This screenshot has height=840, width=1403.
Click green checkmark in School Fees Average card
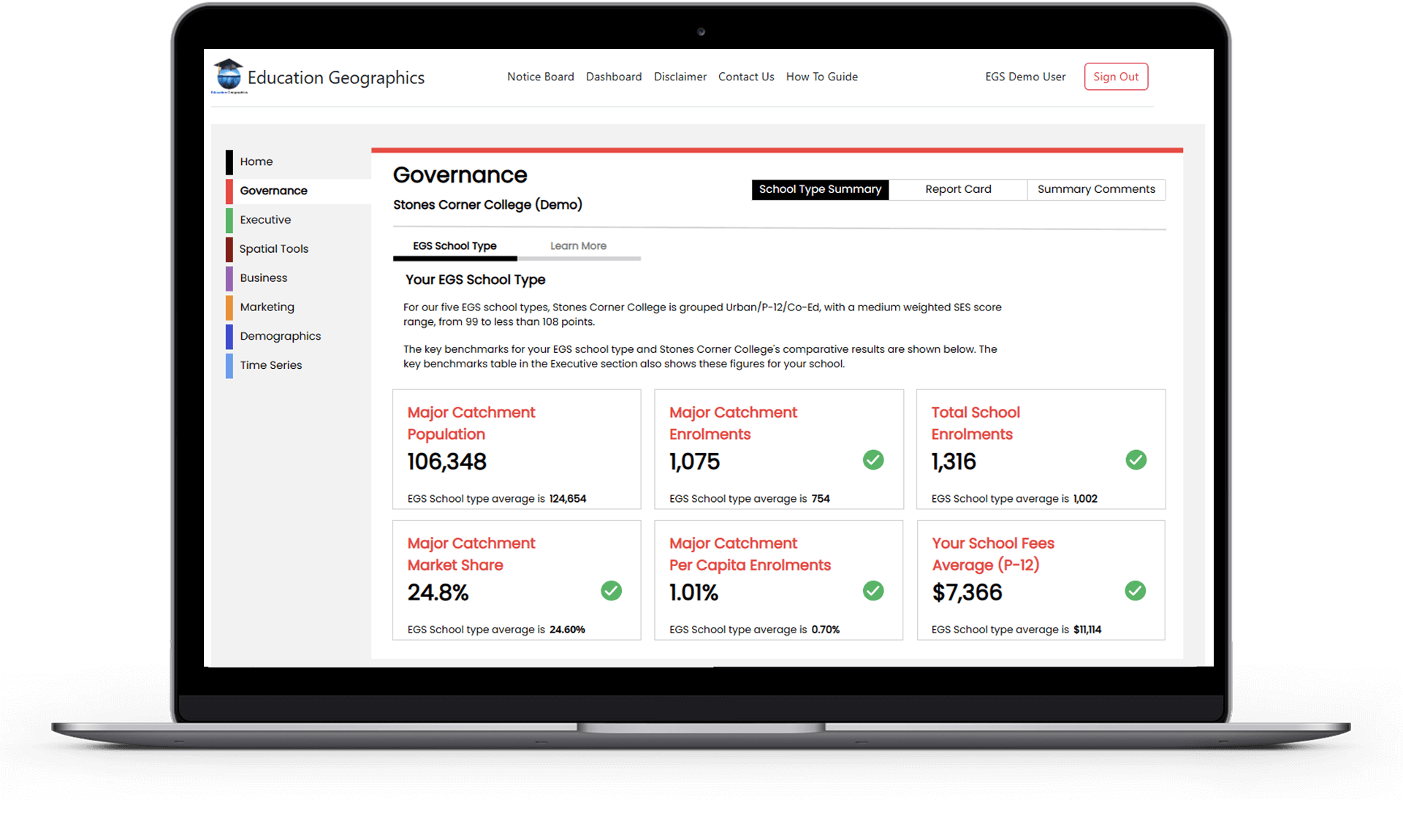pos(1135,591)
